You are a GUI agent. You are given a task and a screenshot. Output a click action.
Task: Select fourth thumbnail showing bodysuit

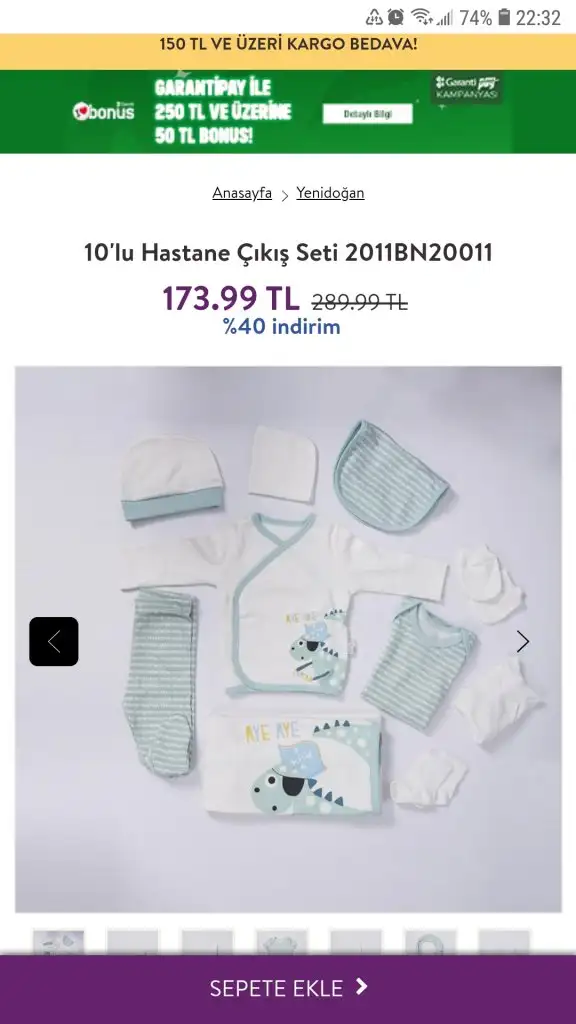click(281, 942)
